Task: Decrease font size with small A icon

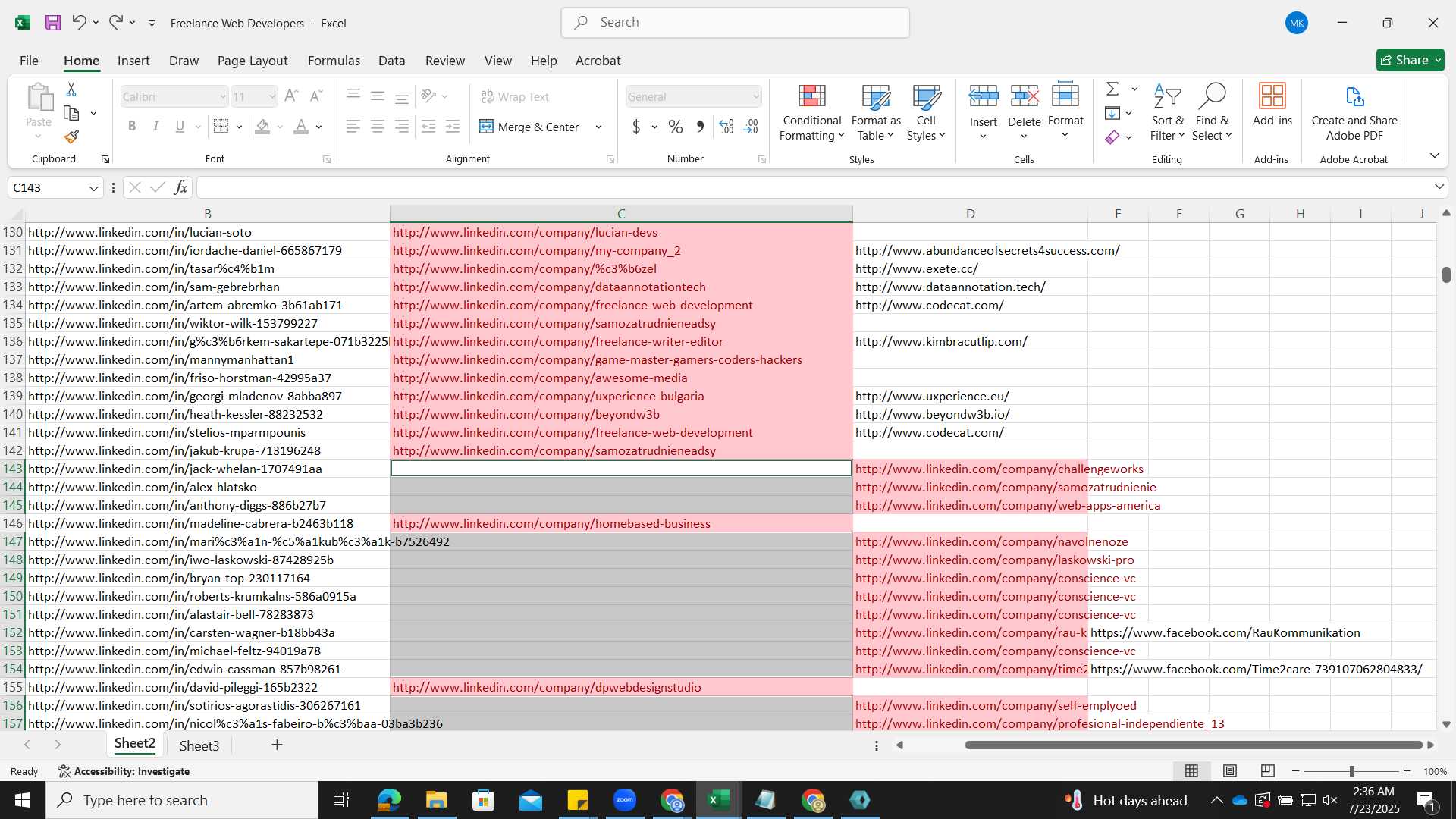Action: tap(316, 96)
